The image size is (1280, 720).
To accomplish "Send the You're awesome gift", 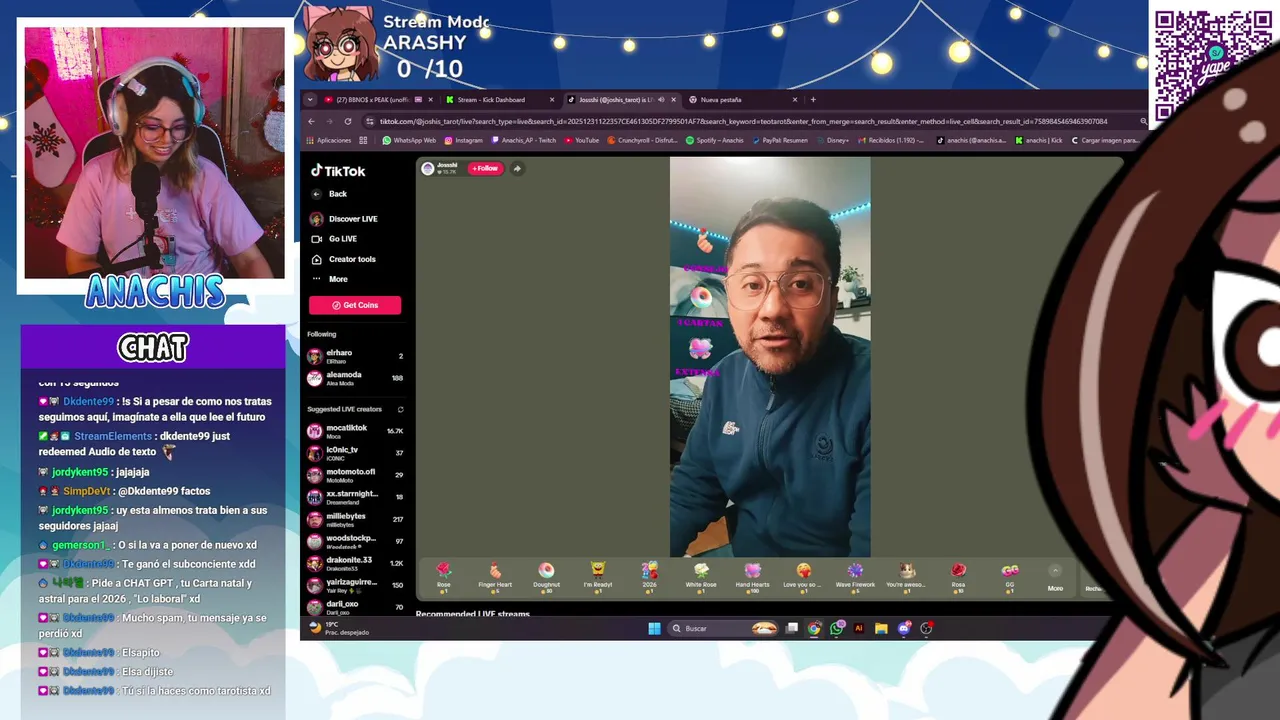I will [906, 577].
